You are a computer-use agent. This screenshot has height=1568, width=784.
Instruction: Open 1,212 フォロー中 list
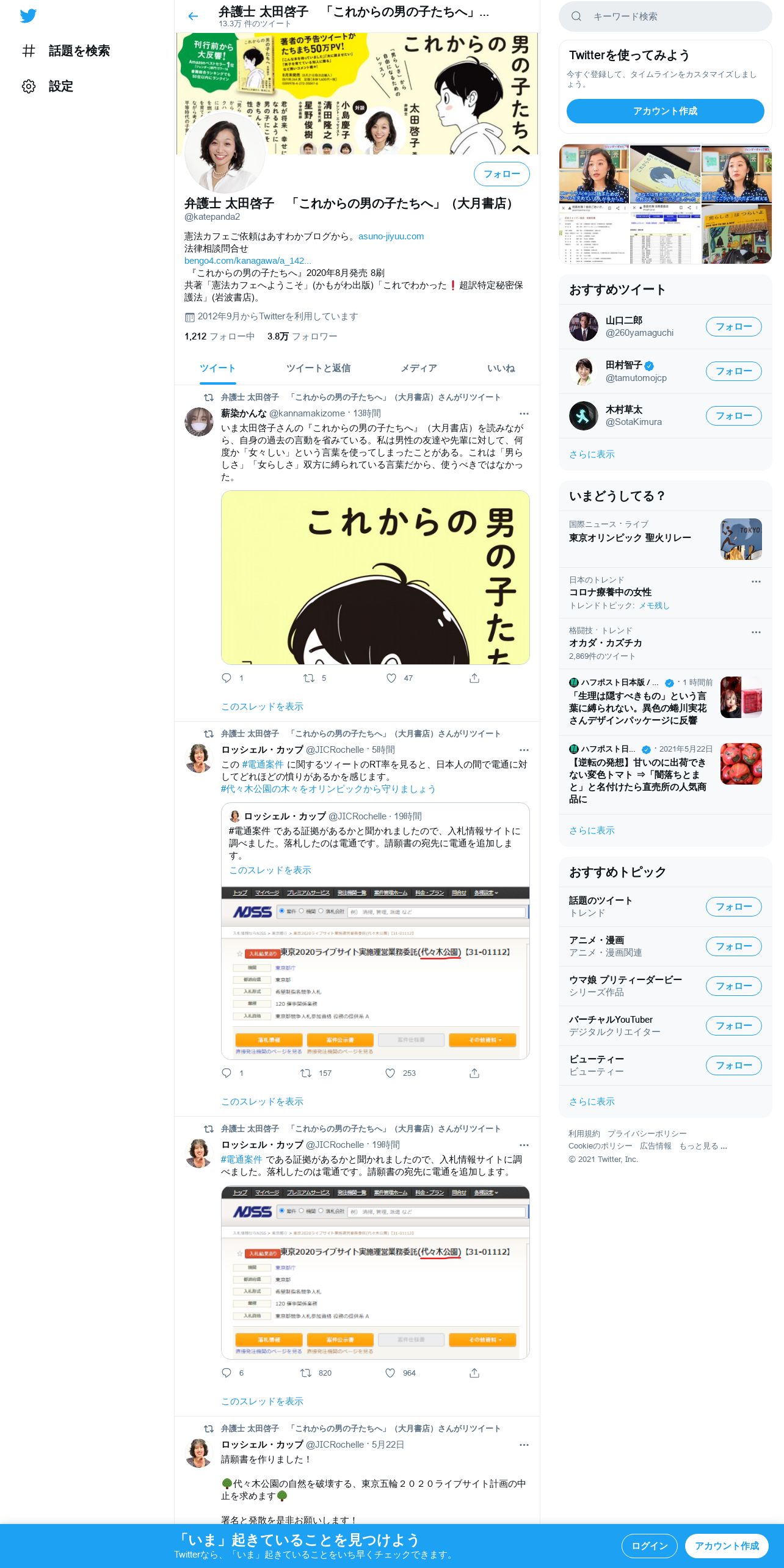[x=219, y=336]
